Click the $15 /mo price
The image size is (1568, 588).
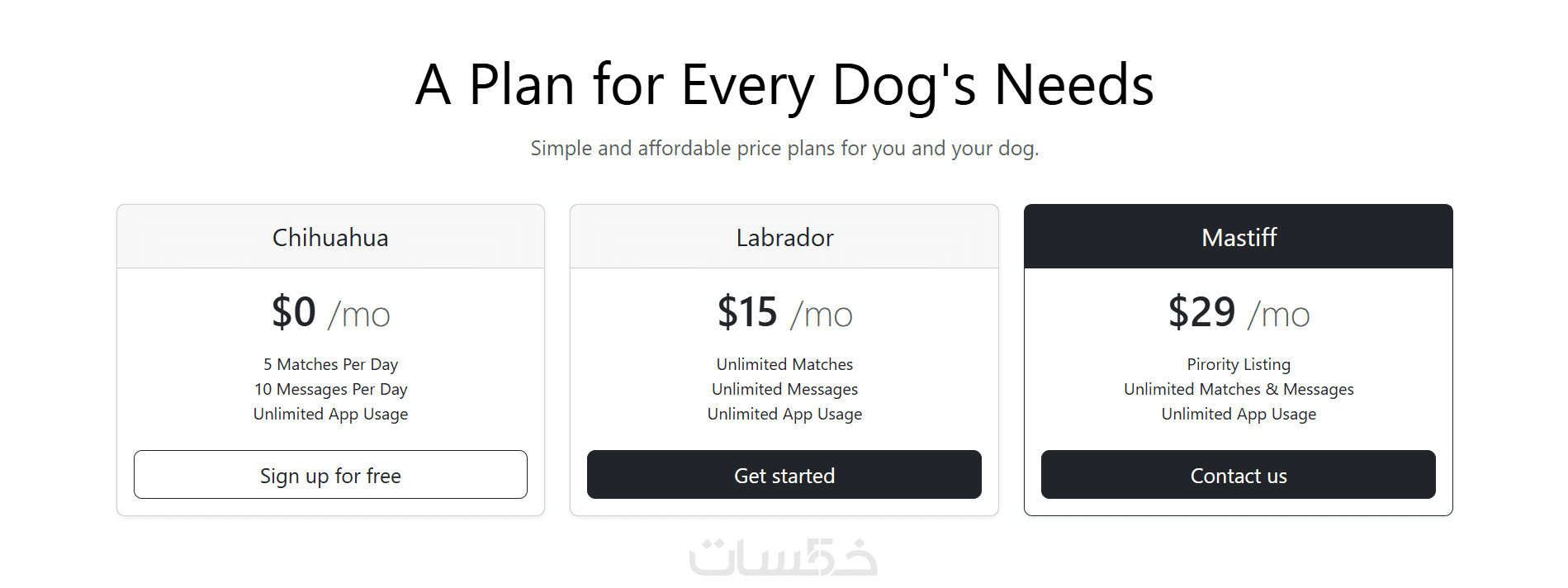784,313
